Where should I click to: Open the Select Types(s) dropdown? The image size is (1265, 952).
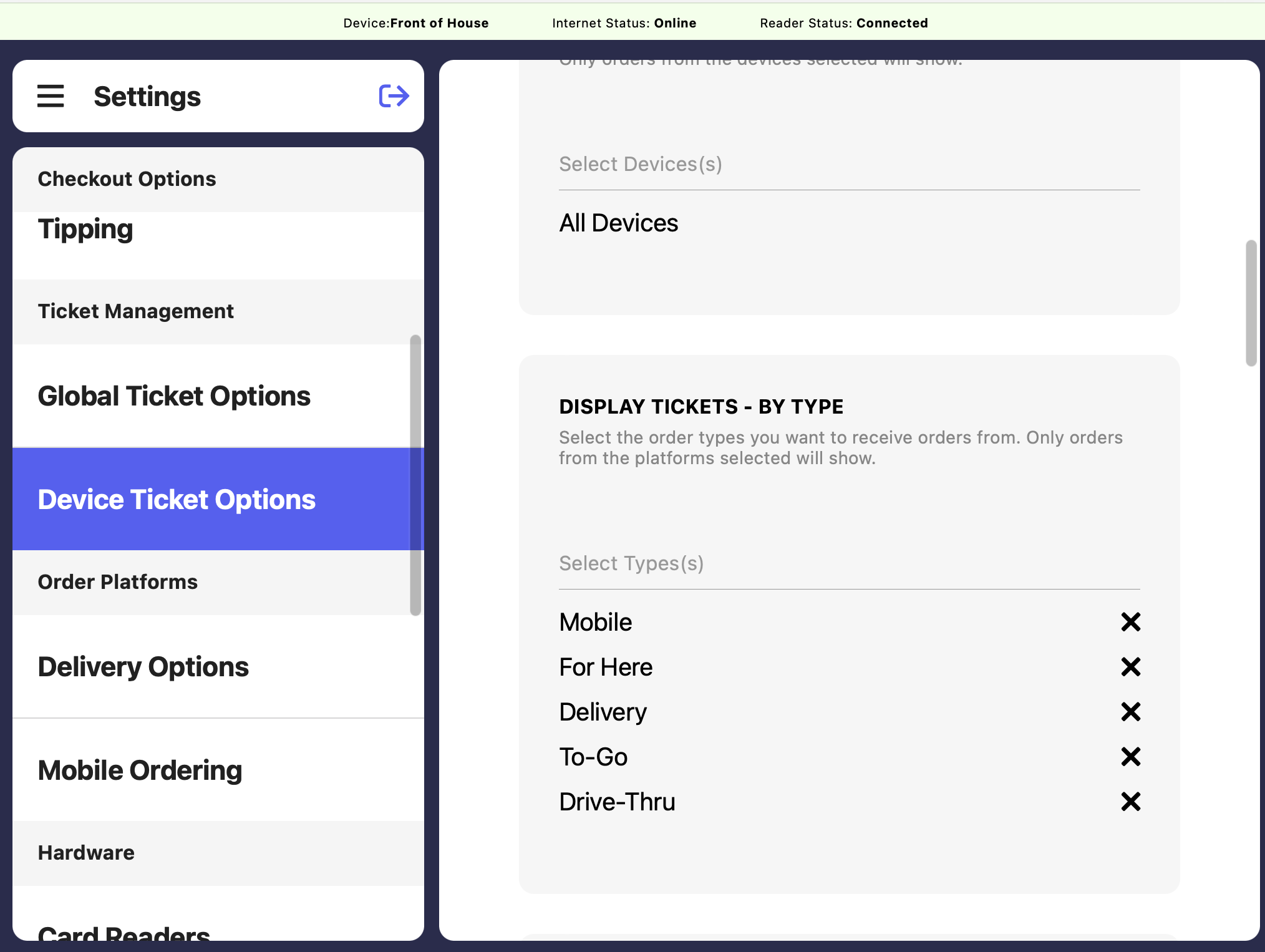[x=848, y=564]
